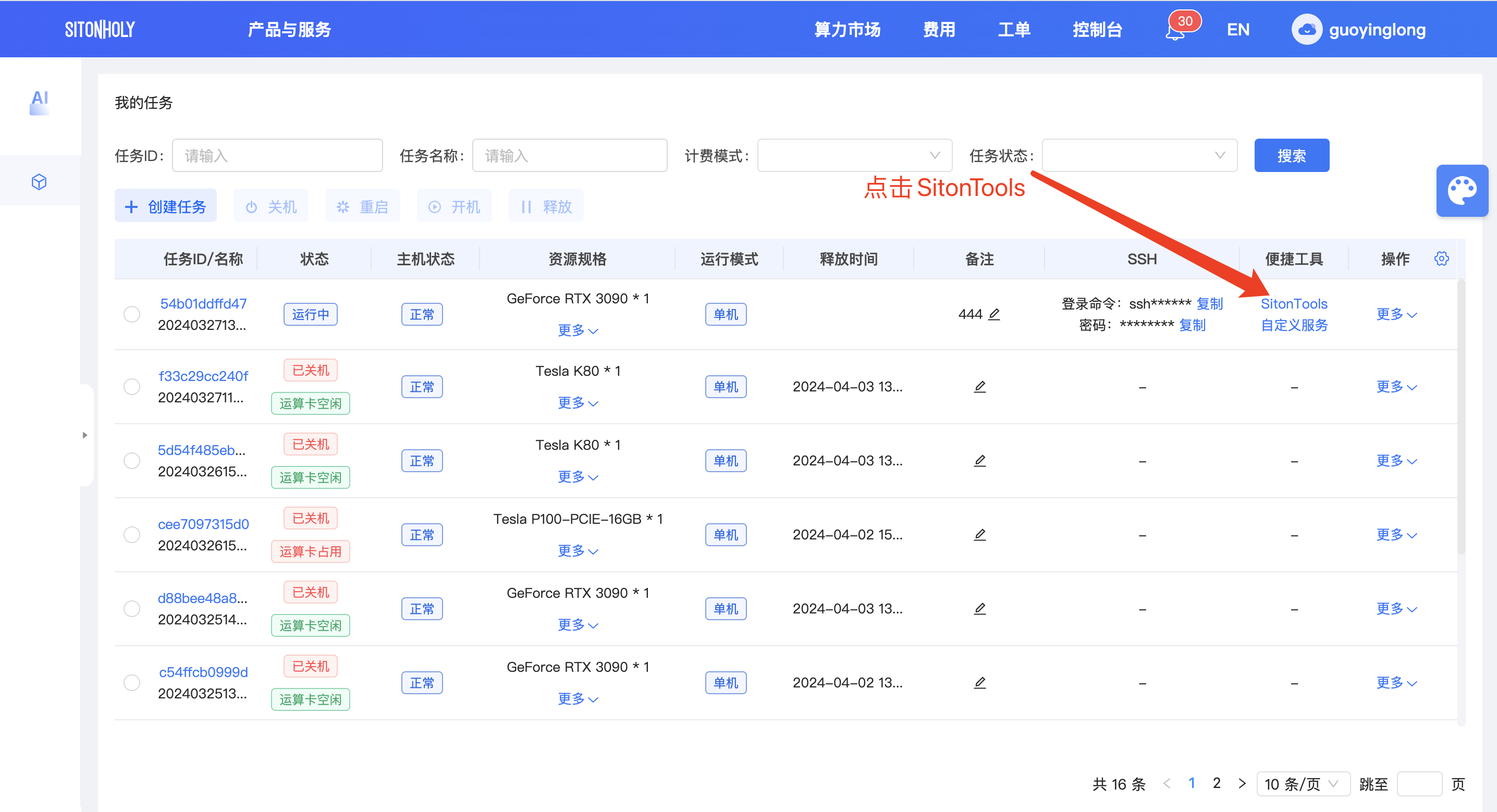Screen dimensions: 1497x812
Task: Open the 控制台 navigation item
Action: click(x=1097, y=30)
